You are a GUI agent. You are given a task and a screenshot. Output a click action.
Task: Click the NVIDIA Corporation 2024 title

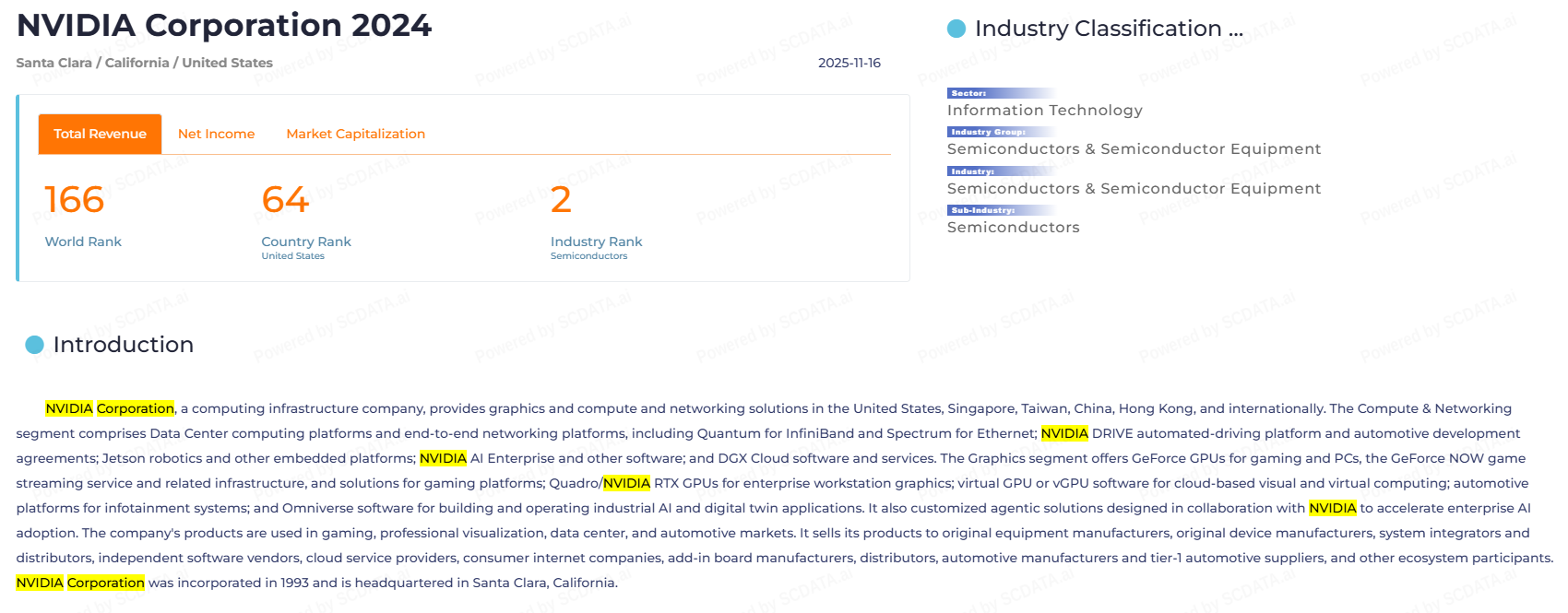(224, 25)
